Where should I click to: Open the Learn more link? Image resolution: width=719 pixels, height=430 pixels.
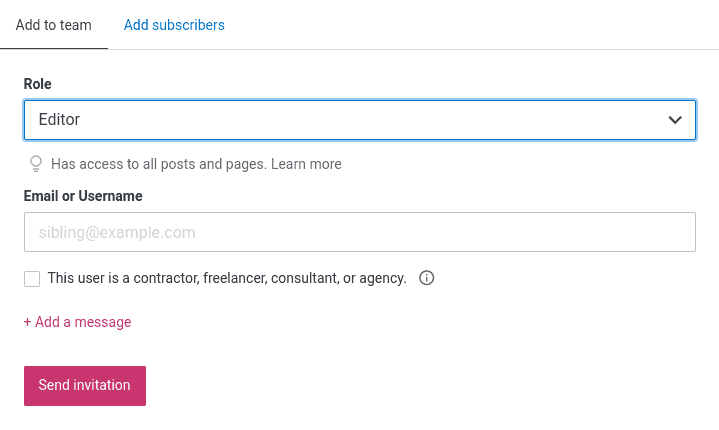coord(306,164)
